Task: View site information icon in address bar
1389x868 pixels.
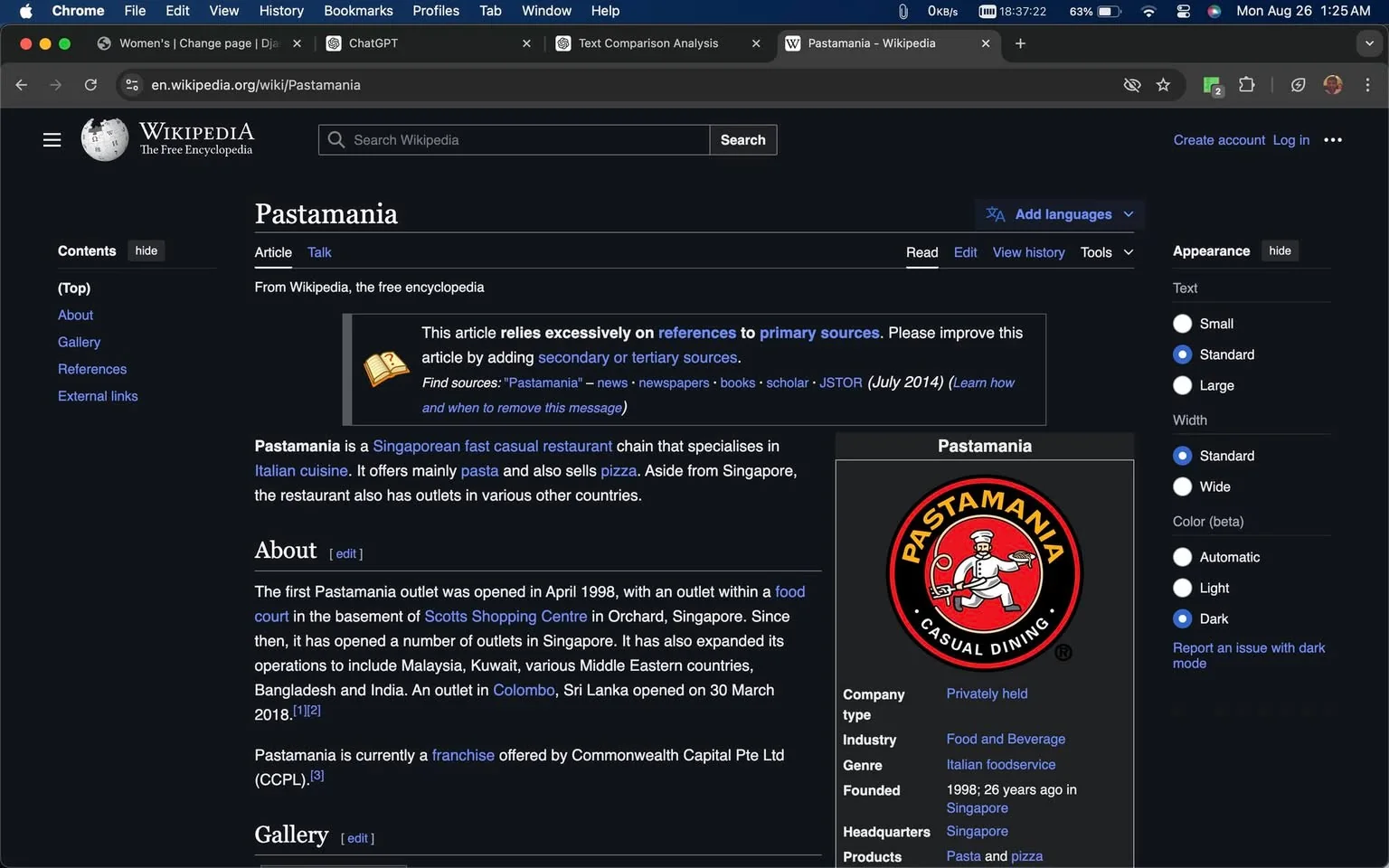Action: click(132, 84)
